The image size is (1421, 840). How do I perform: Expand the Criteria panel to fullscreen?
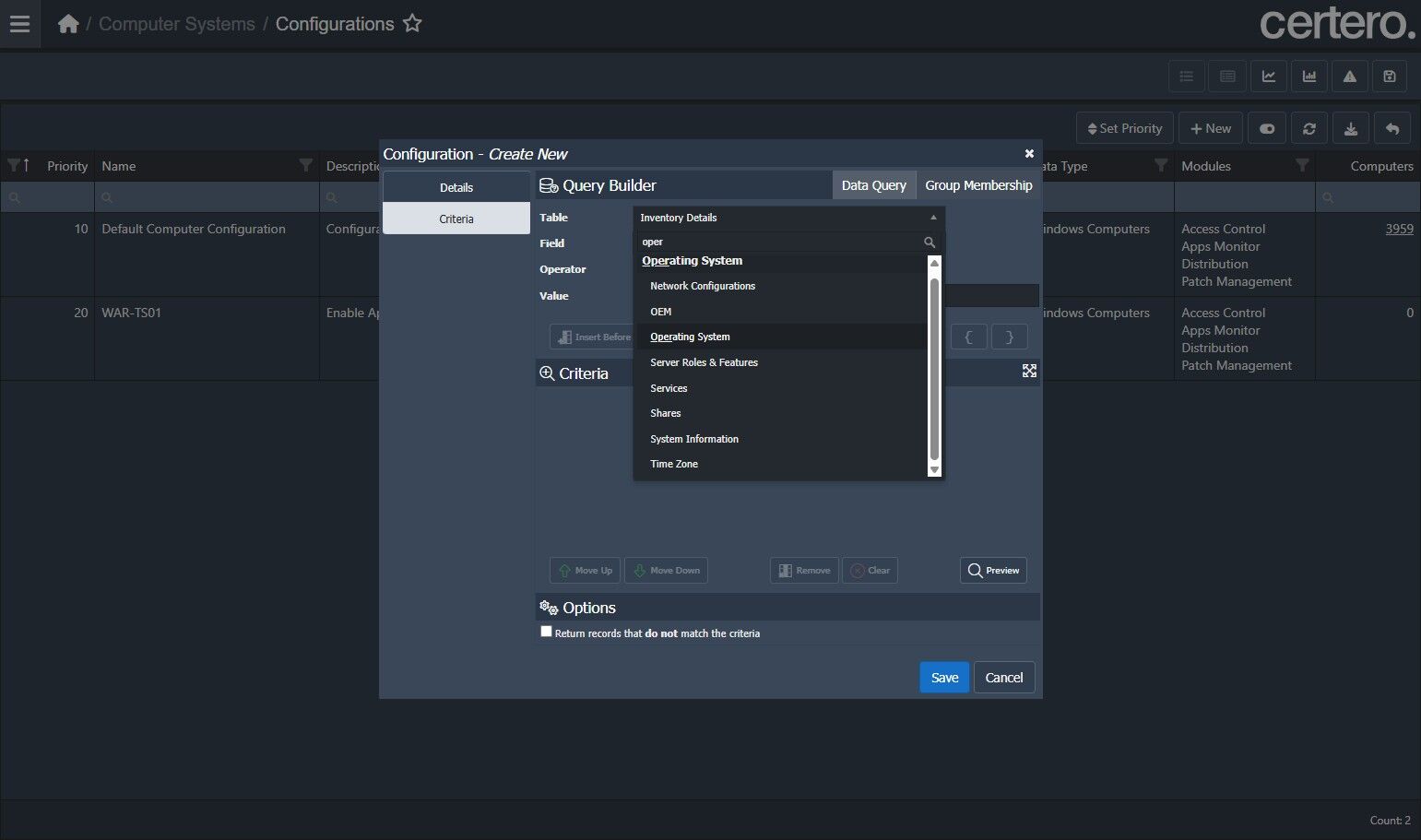(x=1029, y=371)
